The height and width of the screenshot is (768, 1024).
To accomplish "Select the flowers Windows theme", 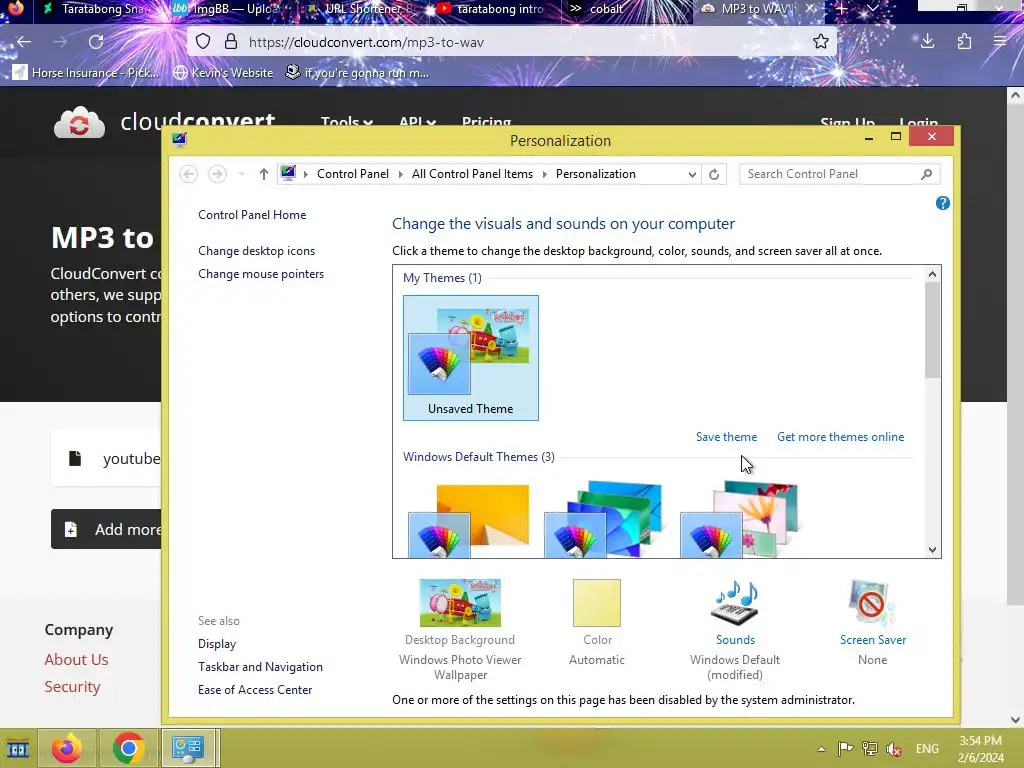I will (x=739, y=520).
